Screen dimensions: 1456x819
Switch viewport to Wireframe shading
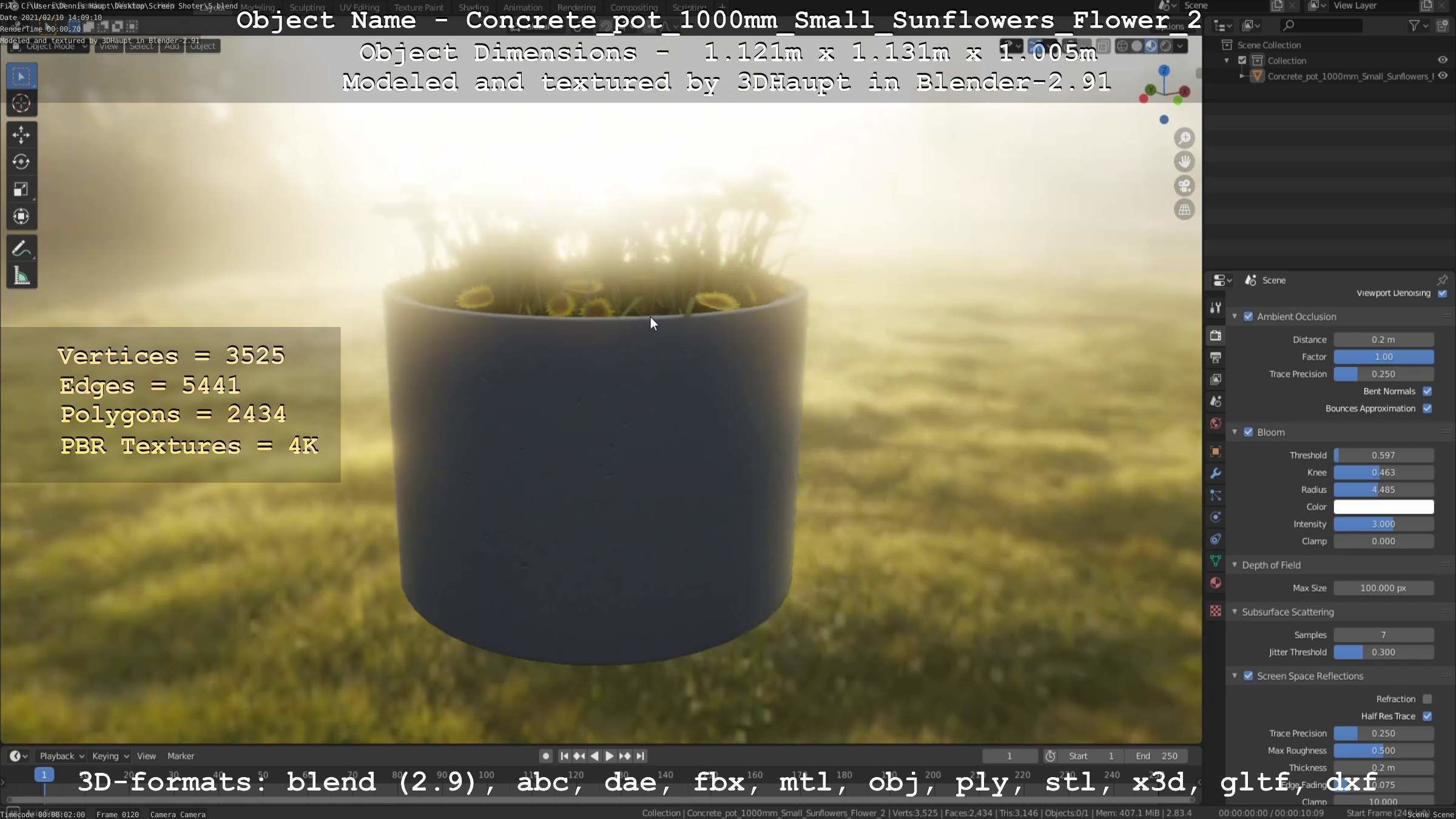coord(1122,46)
